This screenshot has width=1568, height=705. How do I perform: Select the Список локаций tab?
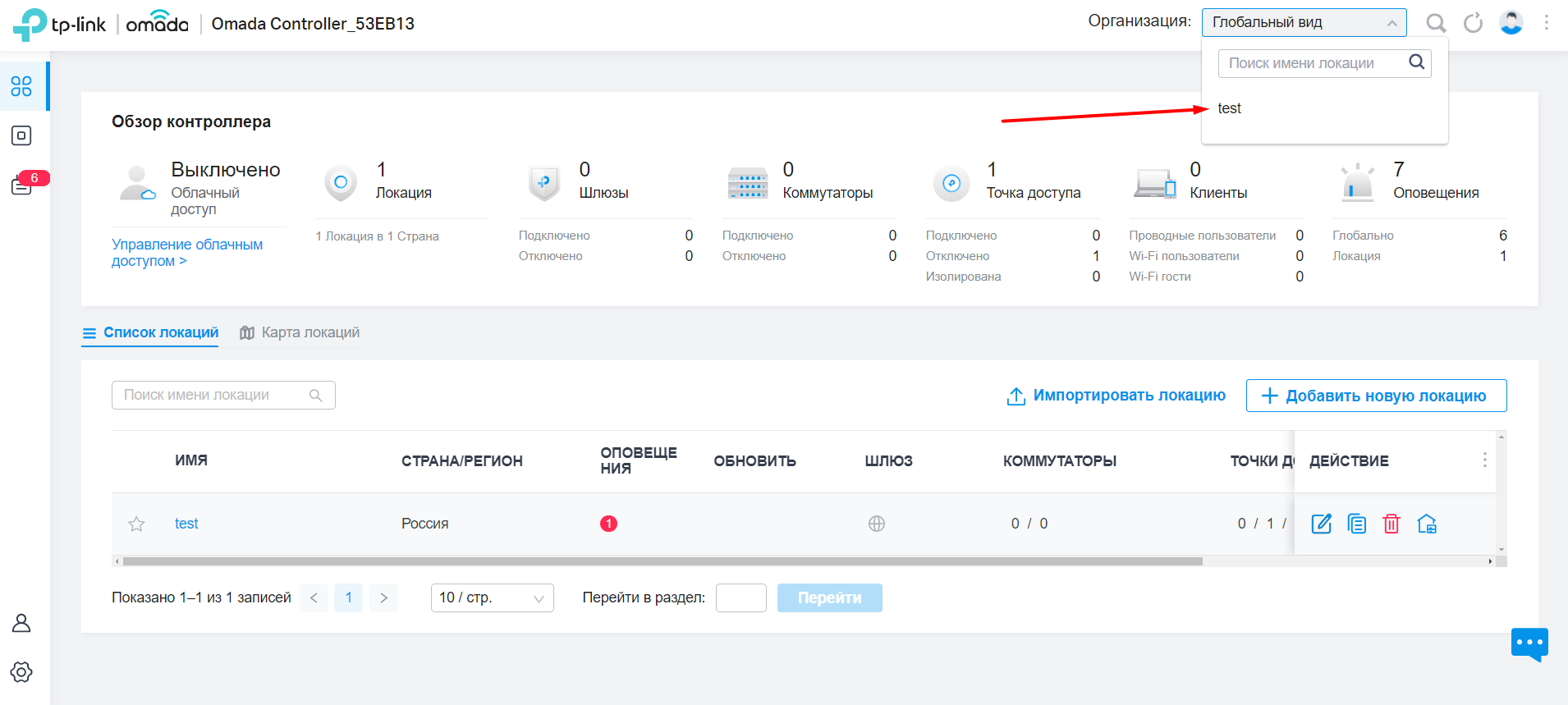[x=150, y=332]
